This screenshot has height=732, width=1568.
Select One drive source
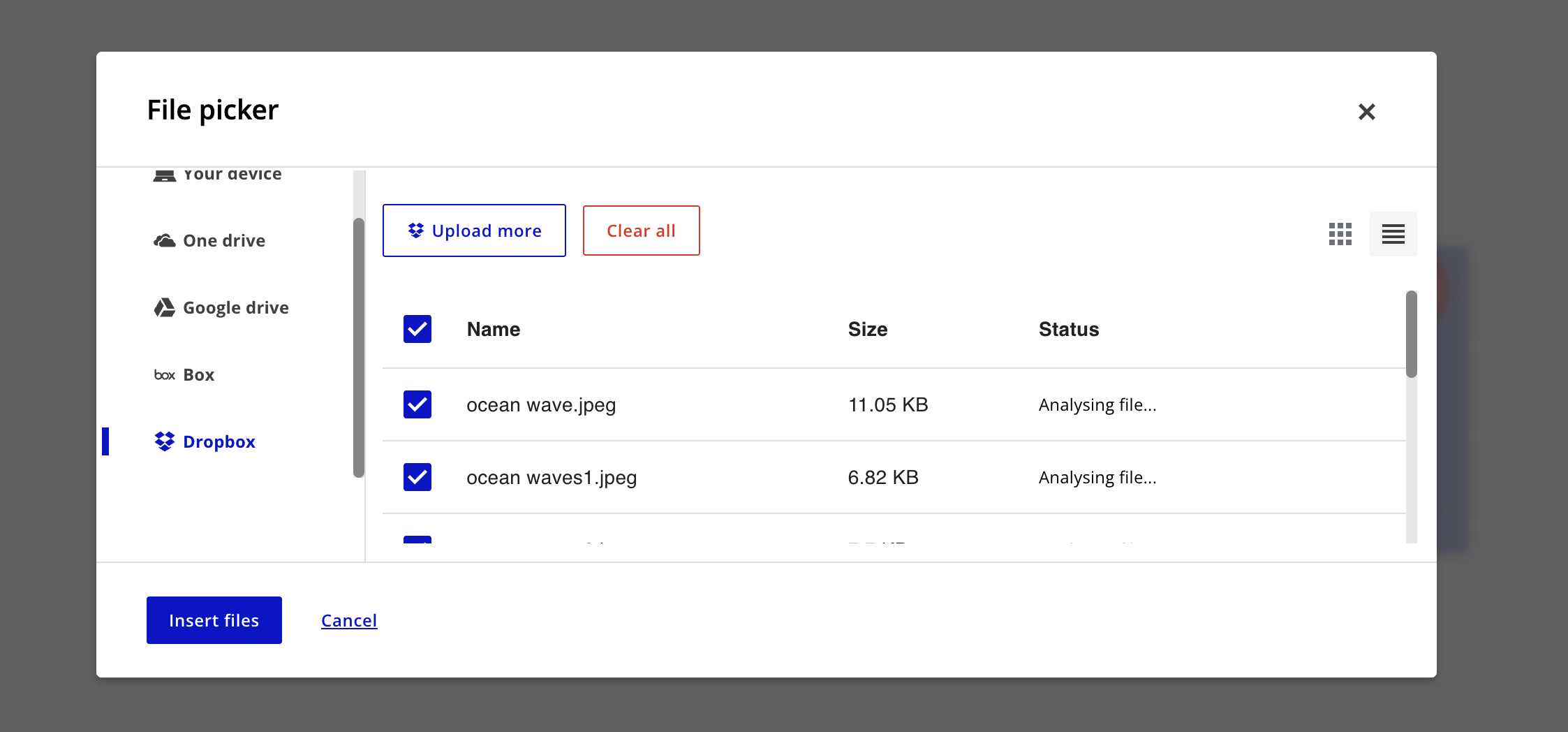coord(223,241)
